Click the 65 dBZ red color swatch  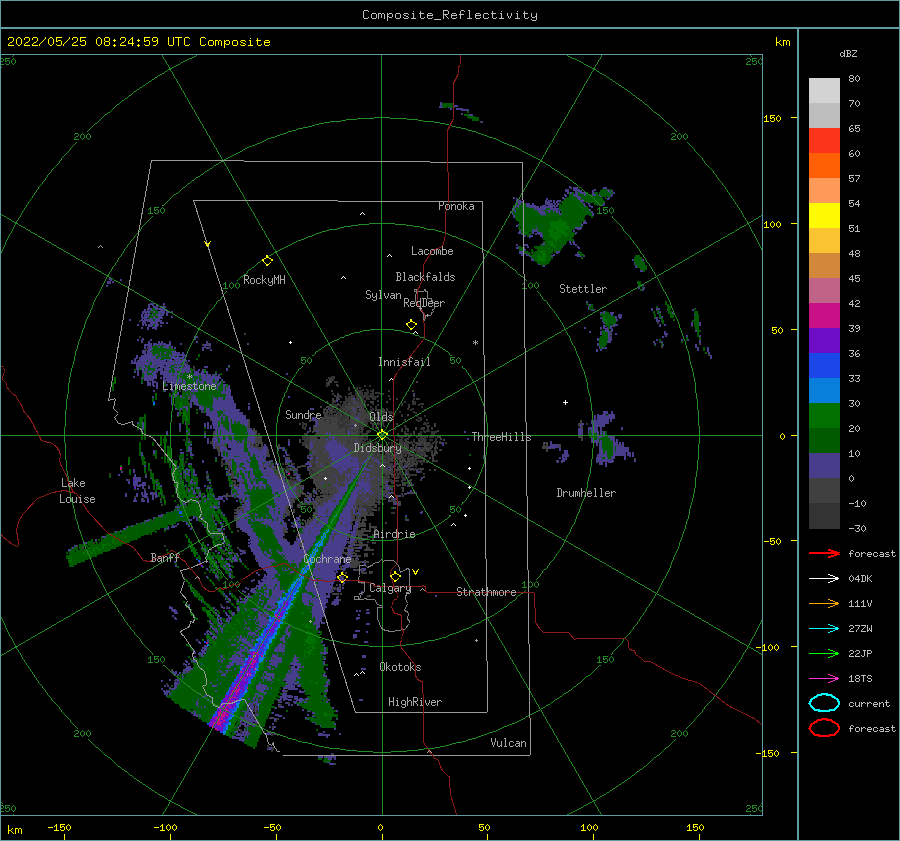[824, 140]
